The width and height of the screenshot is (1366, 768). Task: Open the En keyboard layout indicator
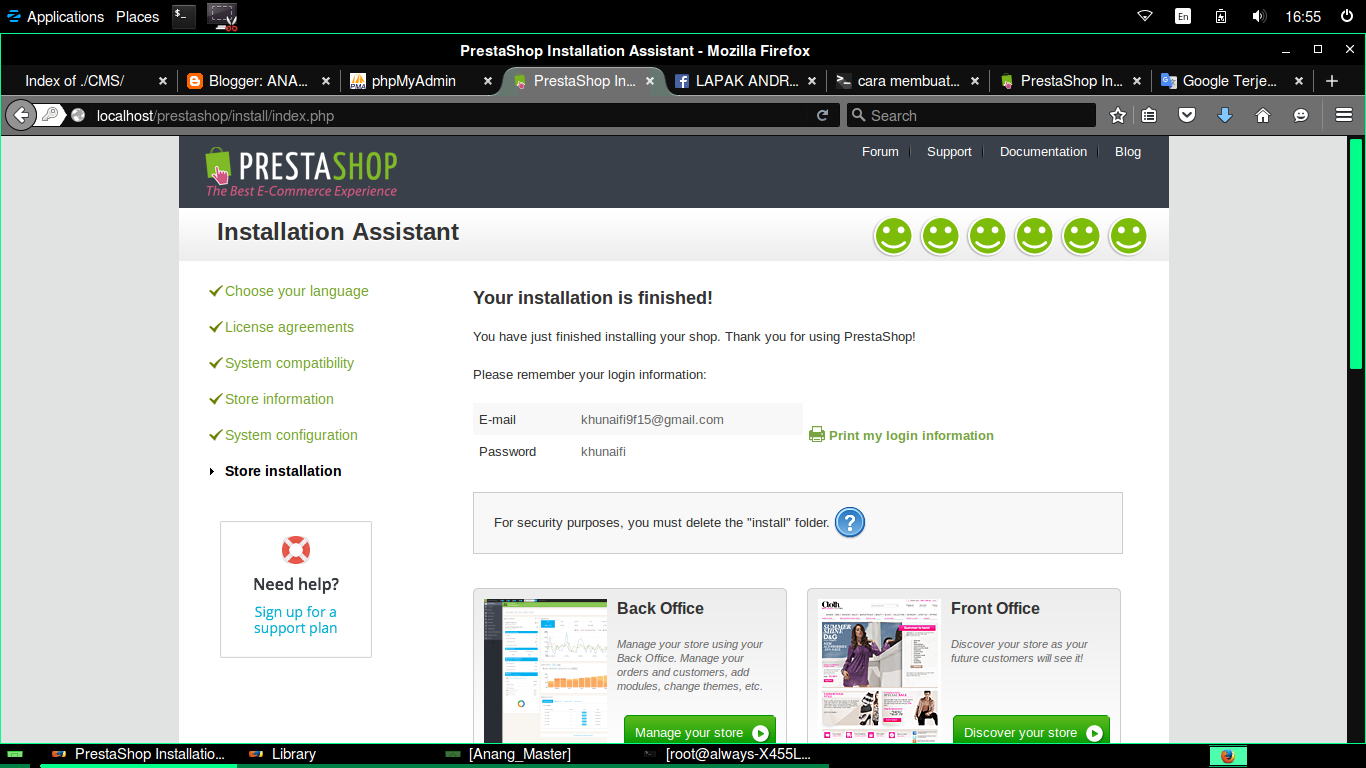(1183, 16)
